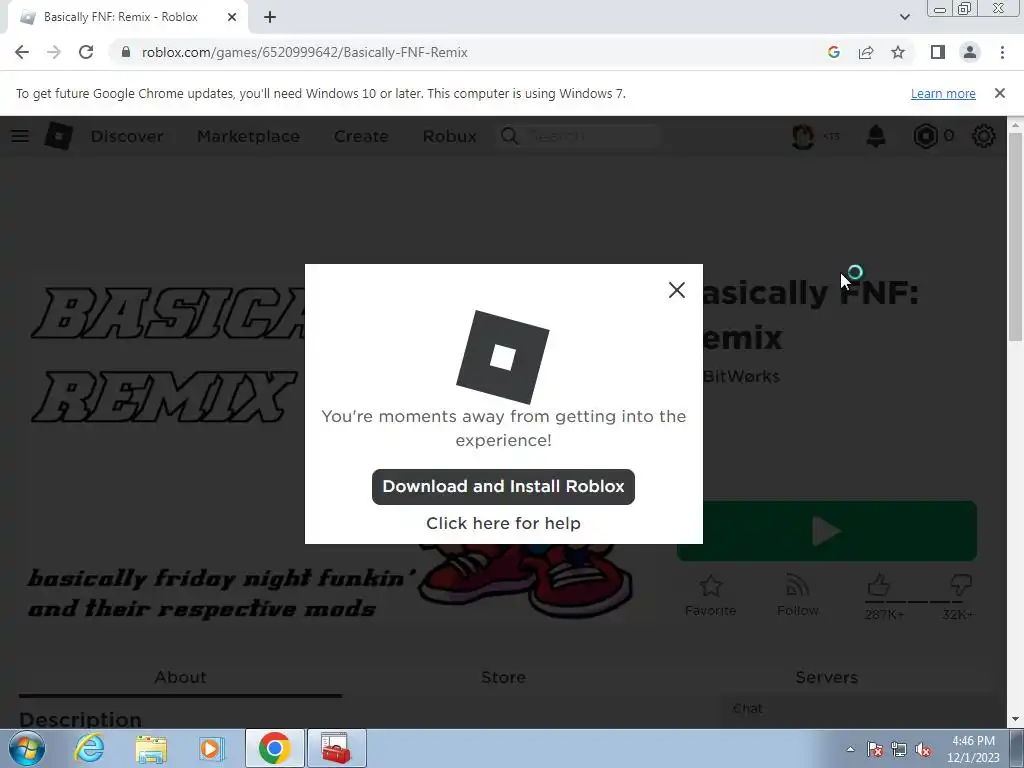Screen dimensions: 1024x768
Task: Toggle Chrome side panel
Action: coord(938,52)
